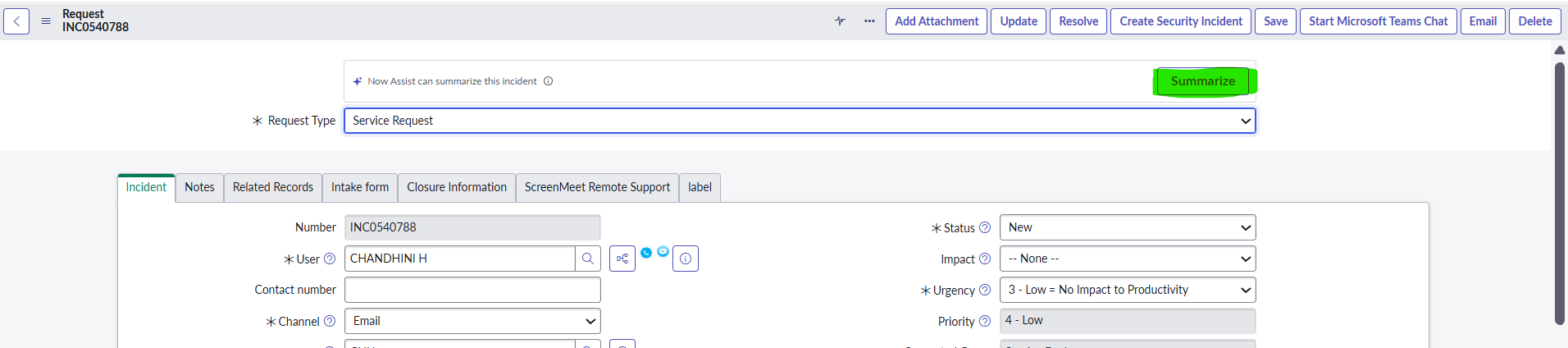Open the Closure Information tab
The width and height of the screenshot is (1568, 348).
pyautogui.click(x=457, y=187)
